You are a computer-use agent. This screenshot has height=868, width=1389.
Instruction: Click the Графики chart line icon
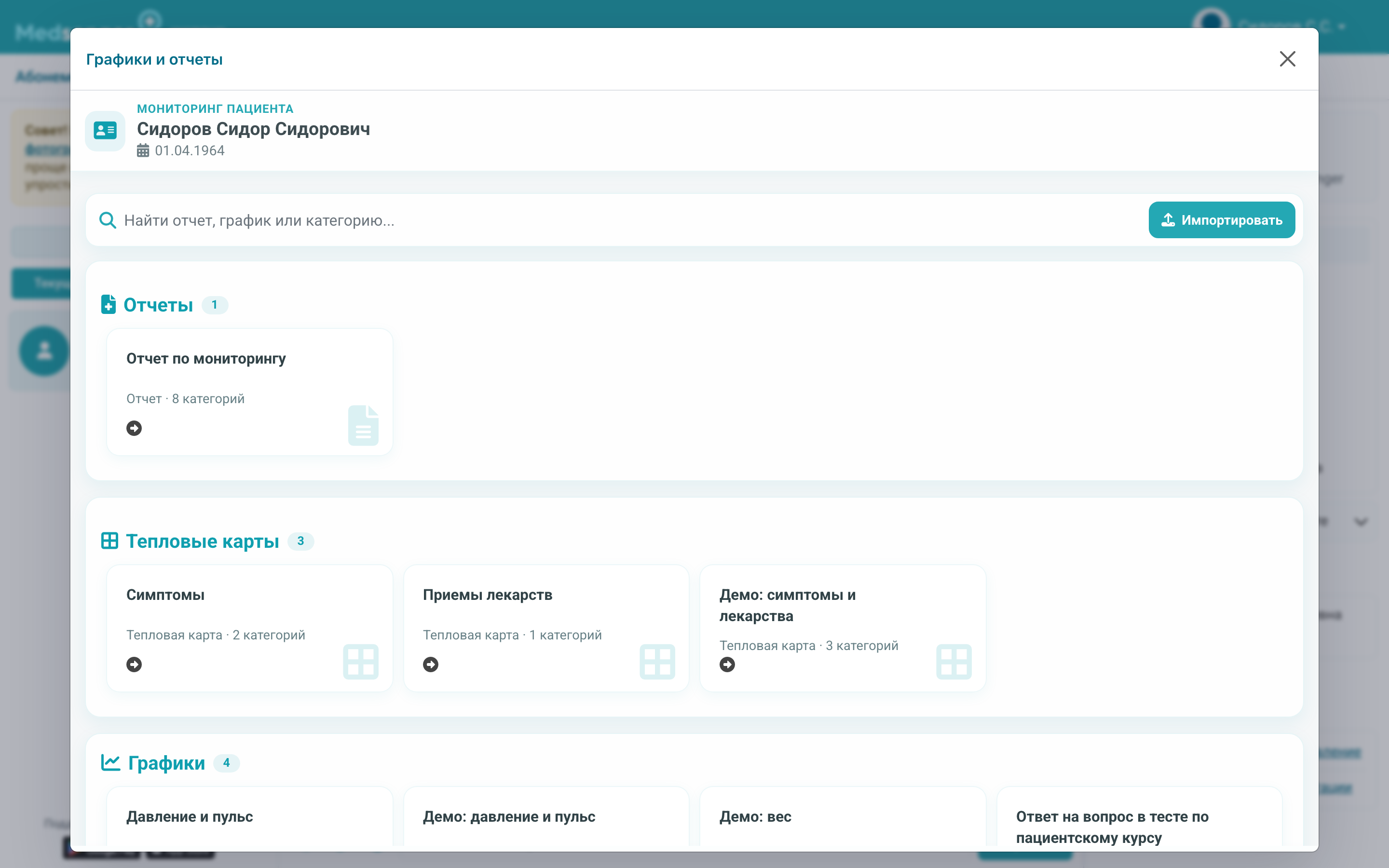(111, 762)
